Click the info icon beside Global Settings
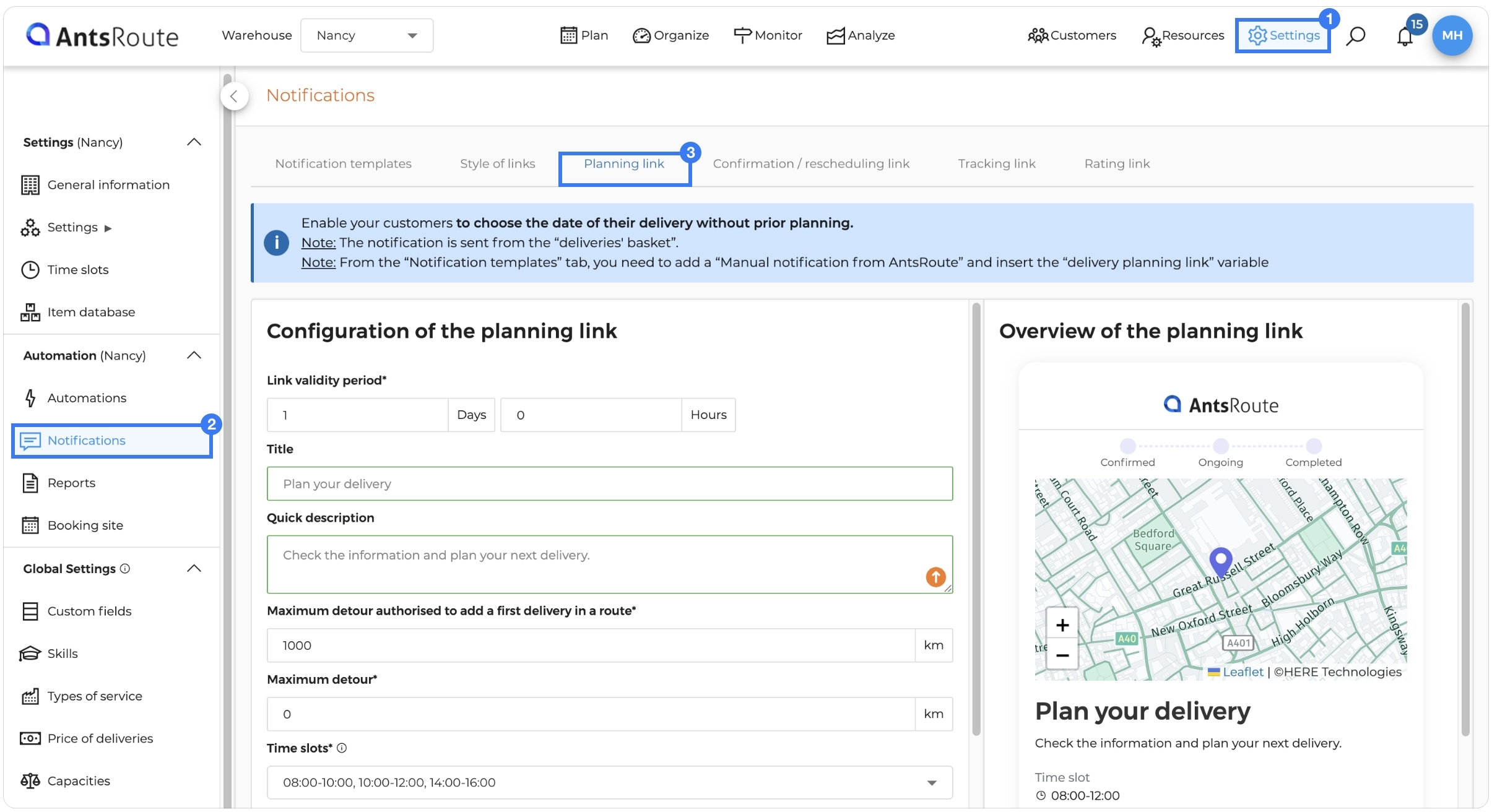 [125, 568]
